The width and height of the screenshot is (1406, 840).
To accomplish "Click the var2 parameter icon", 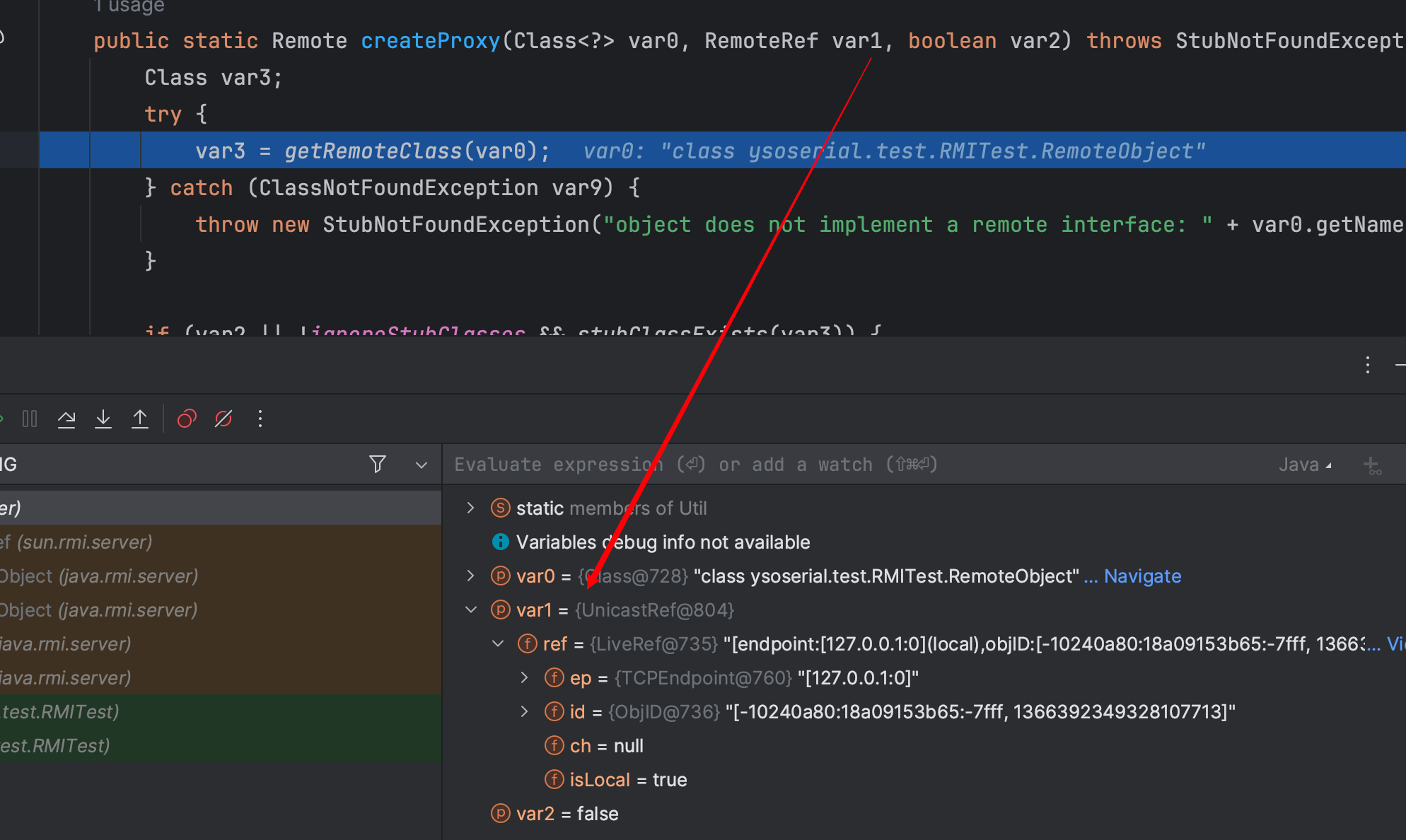I will [x=501, y=813].
